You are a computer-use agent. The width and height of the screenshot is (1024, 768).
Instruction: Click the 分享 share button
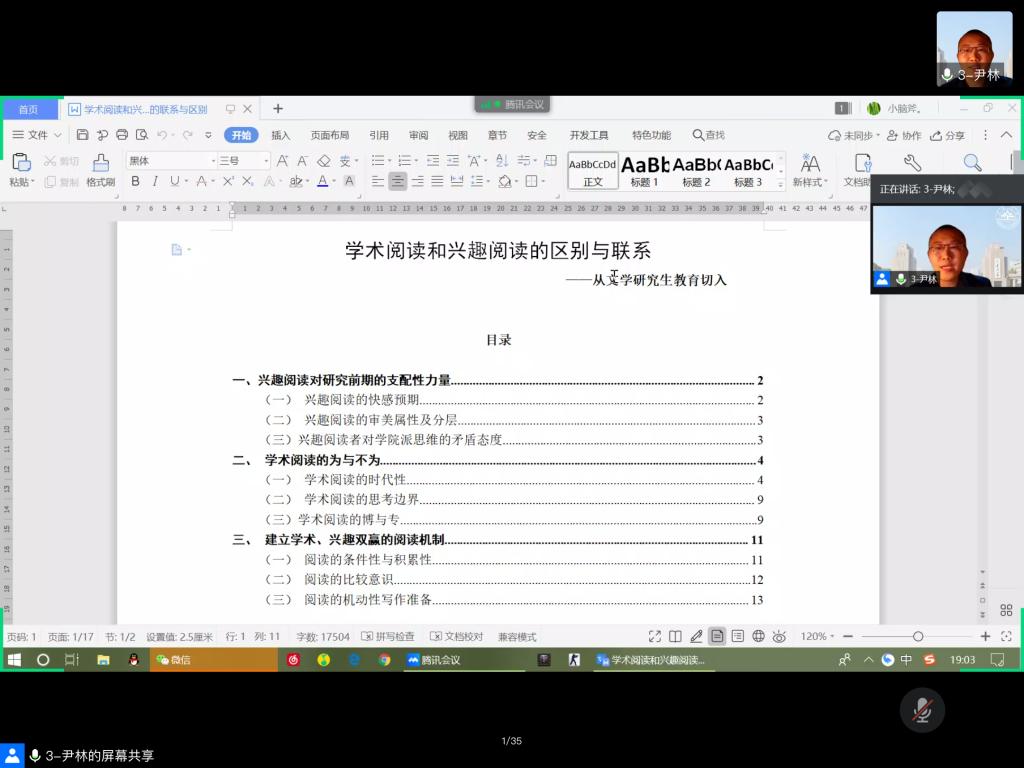tap(948, 135)
